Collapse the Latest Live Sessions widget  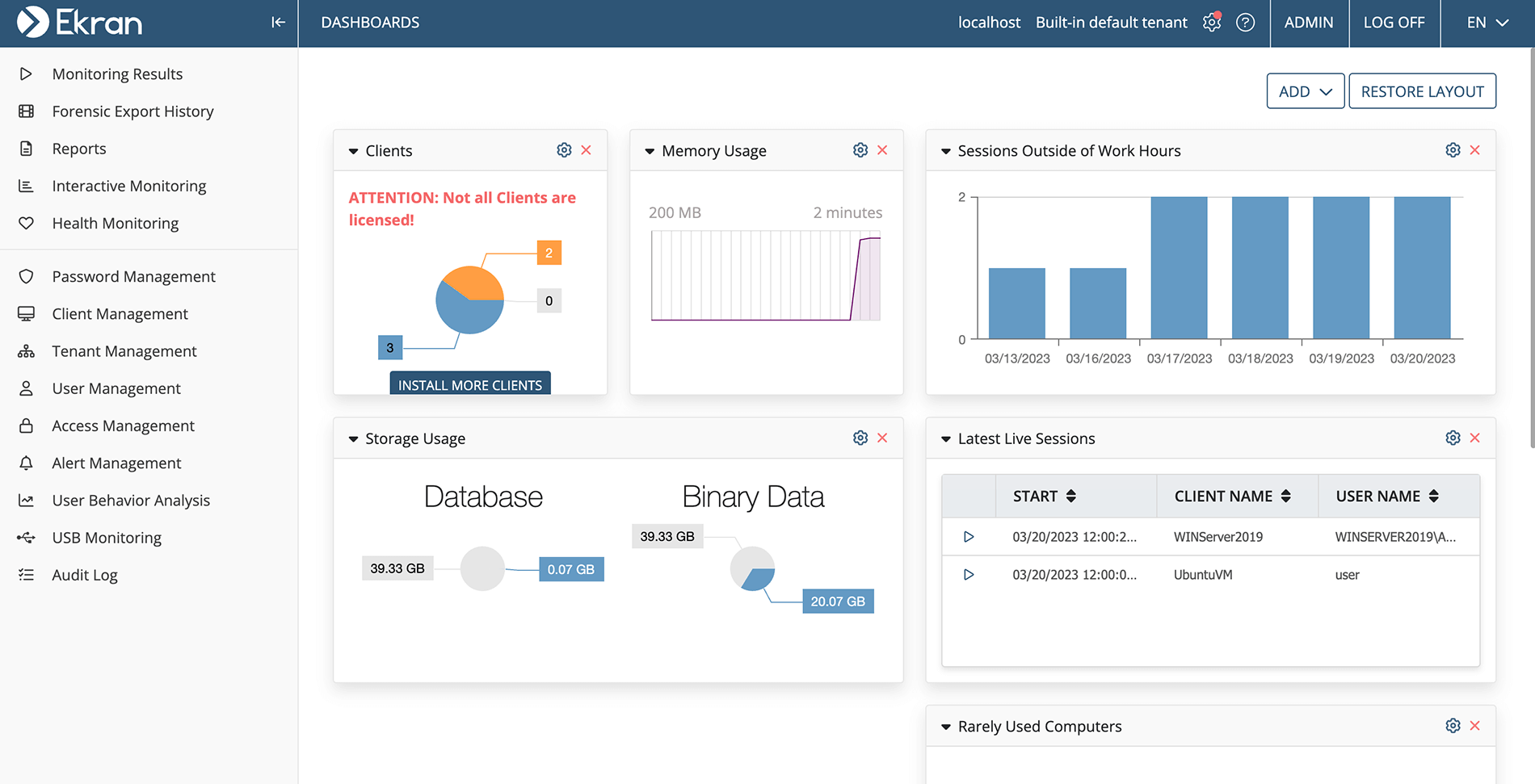pyautogui.click(x=946, y=439)
